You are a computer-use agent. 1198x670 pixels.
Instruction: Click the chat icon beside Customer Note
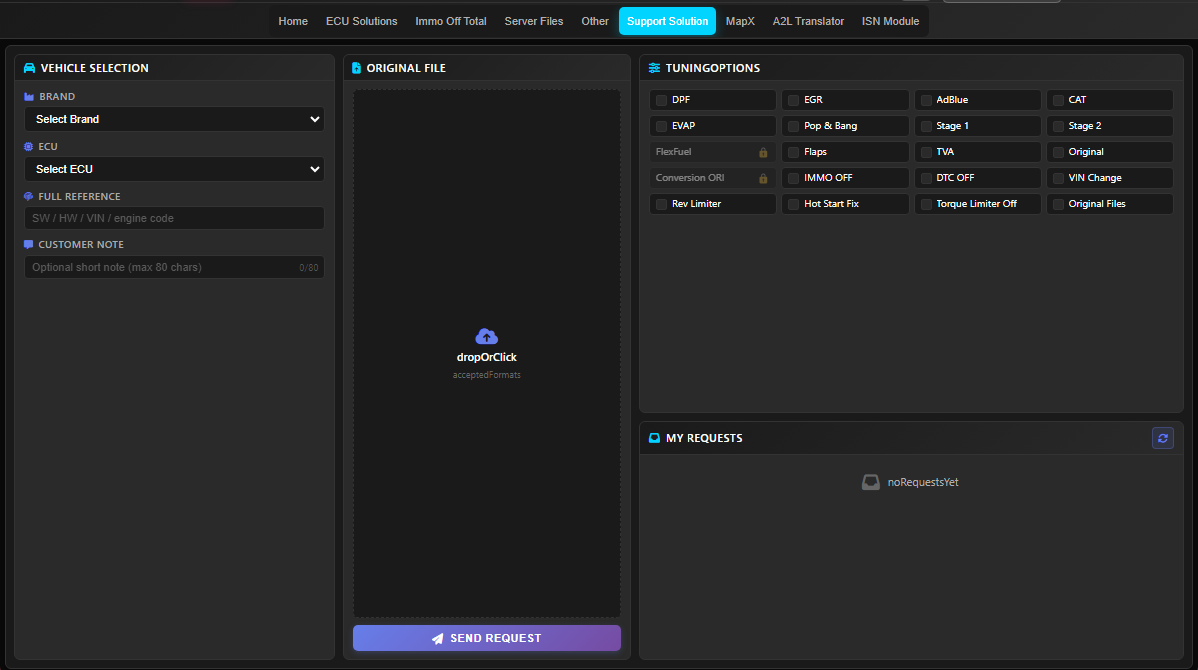[x=28, y=244]
